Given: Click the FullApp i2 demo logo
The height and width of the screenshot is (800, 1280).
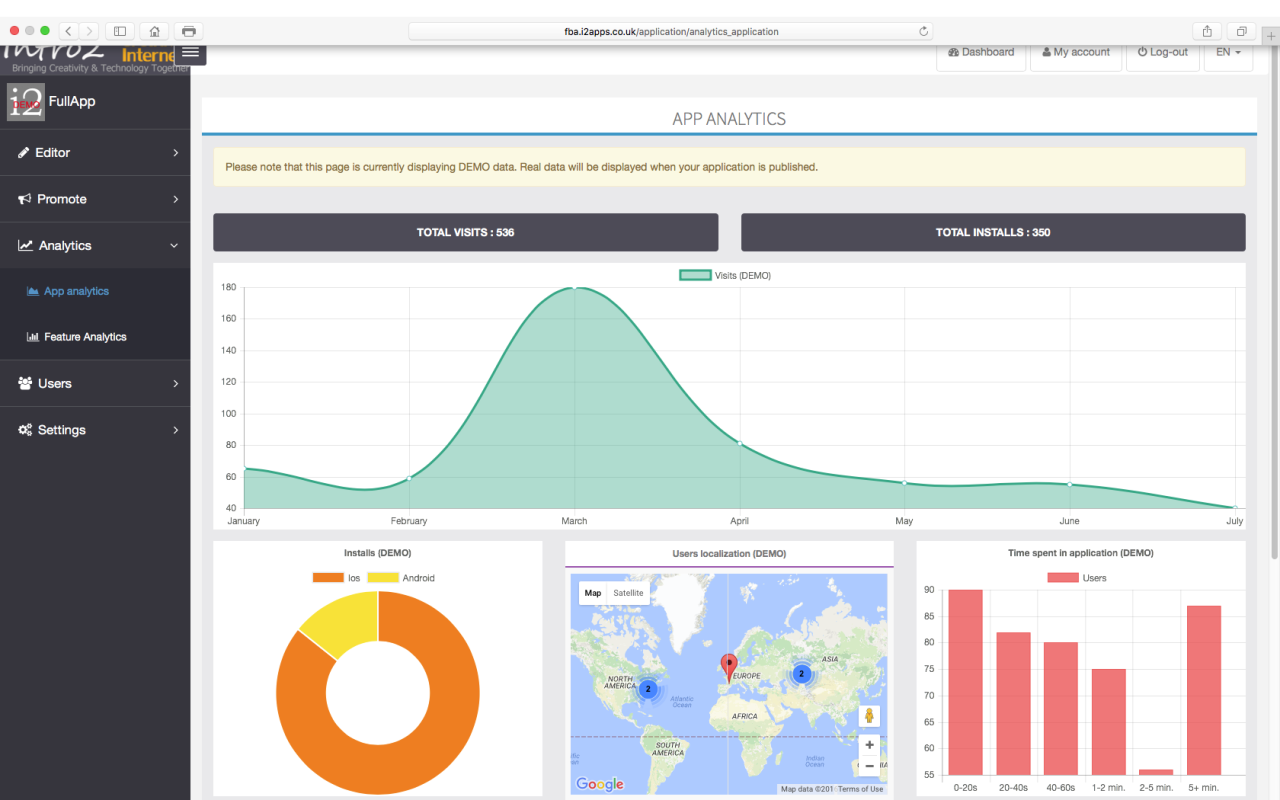Looking at the screenshot, I should pos(26,102).
